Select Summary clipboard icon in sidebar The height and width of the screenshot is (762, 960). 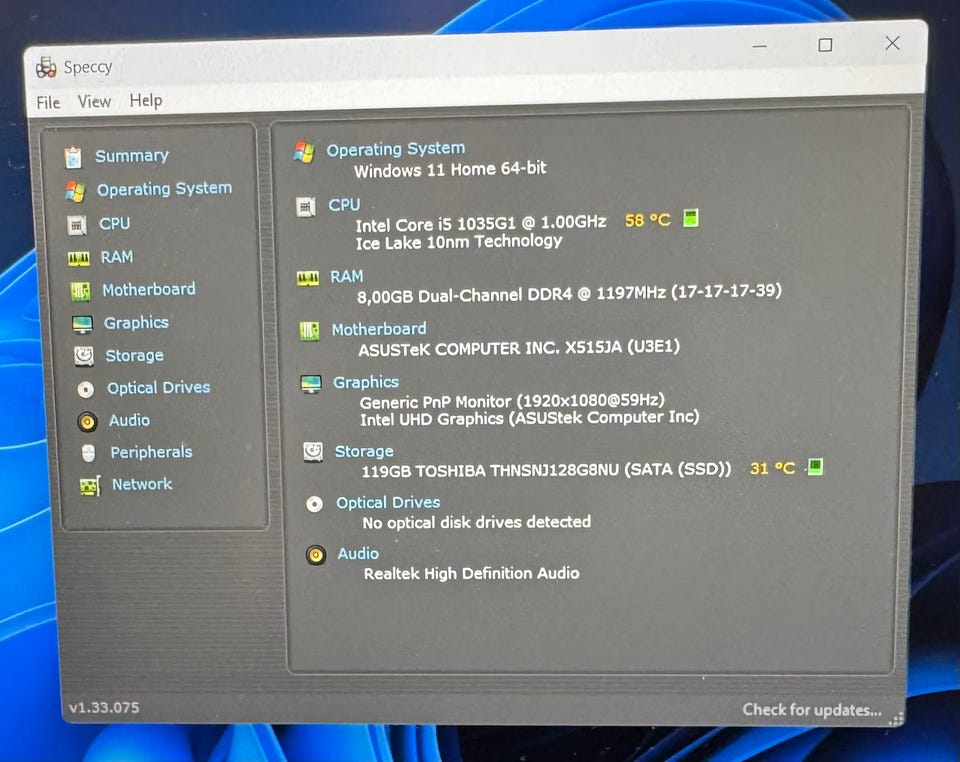click(x=73, y=157)
